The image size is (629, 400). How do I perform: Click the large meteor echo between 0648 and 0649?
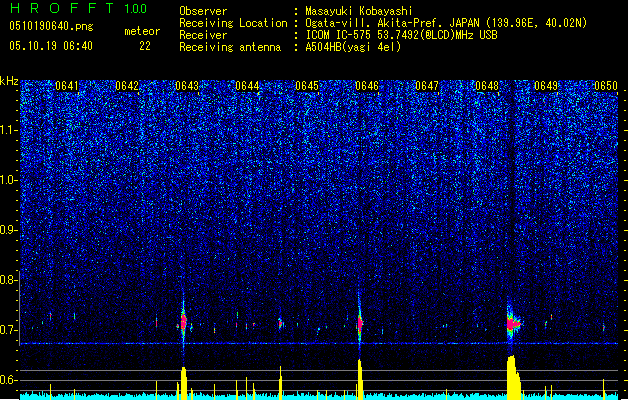[x=513, y=323]
